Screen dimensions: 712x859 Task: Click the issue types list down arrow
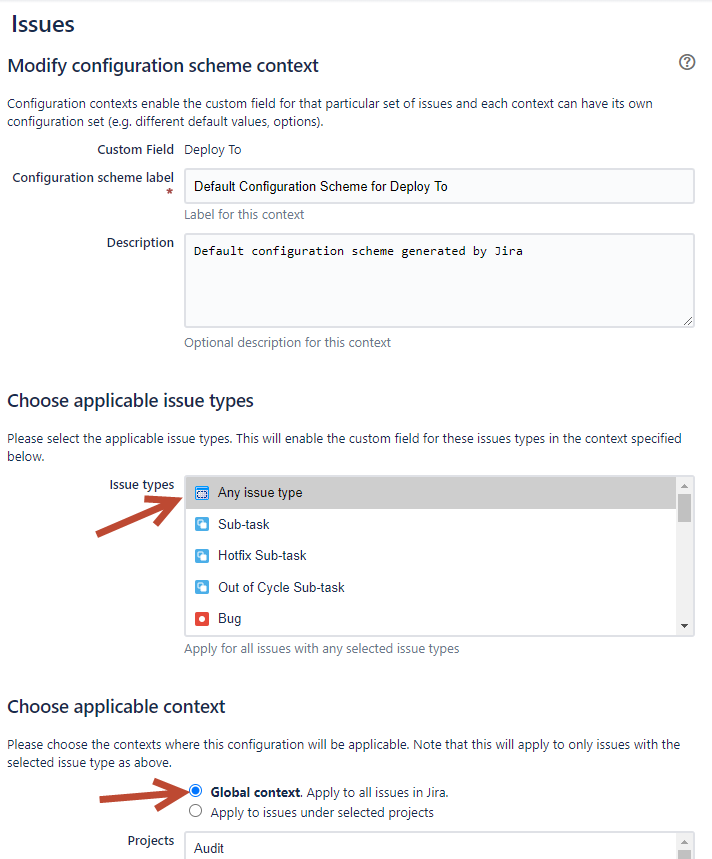[684, 626]
